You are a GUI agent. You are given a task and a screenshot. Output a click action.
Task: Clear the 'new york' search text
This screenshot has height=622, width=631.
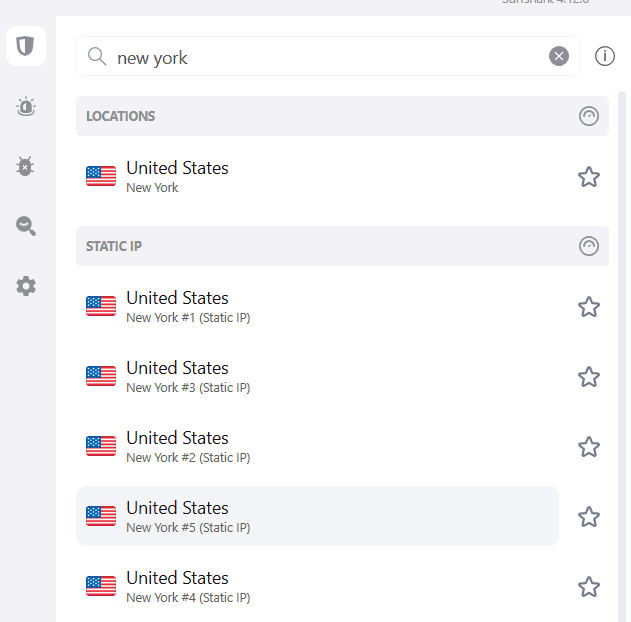(x=559, y=56)
